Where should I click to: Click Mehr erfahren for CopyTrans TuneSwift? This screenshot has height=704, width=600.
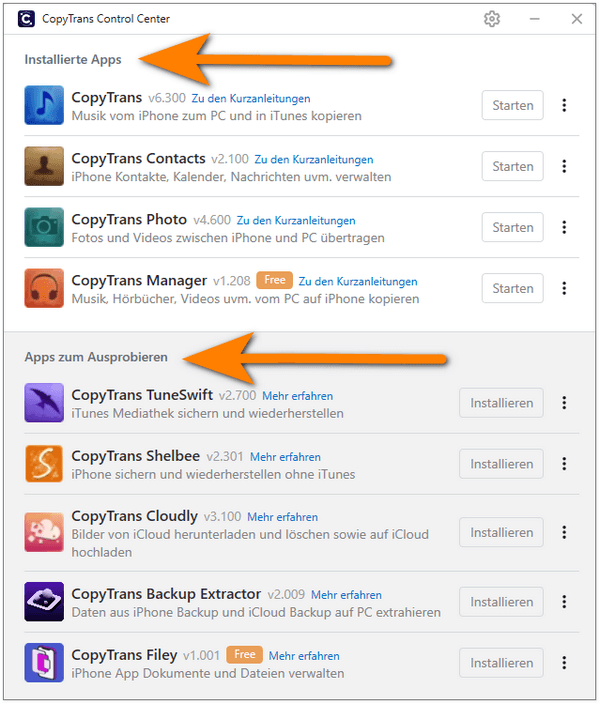pos(298,396)
